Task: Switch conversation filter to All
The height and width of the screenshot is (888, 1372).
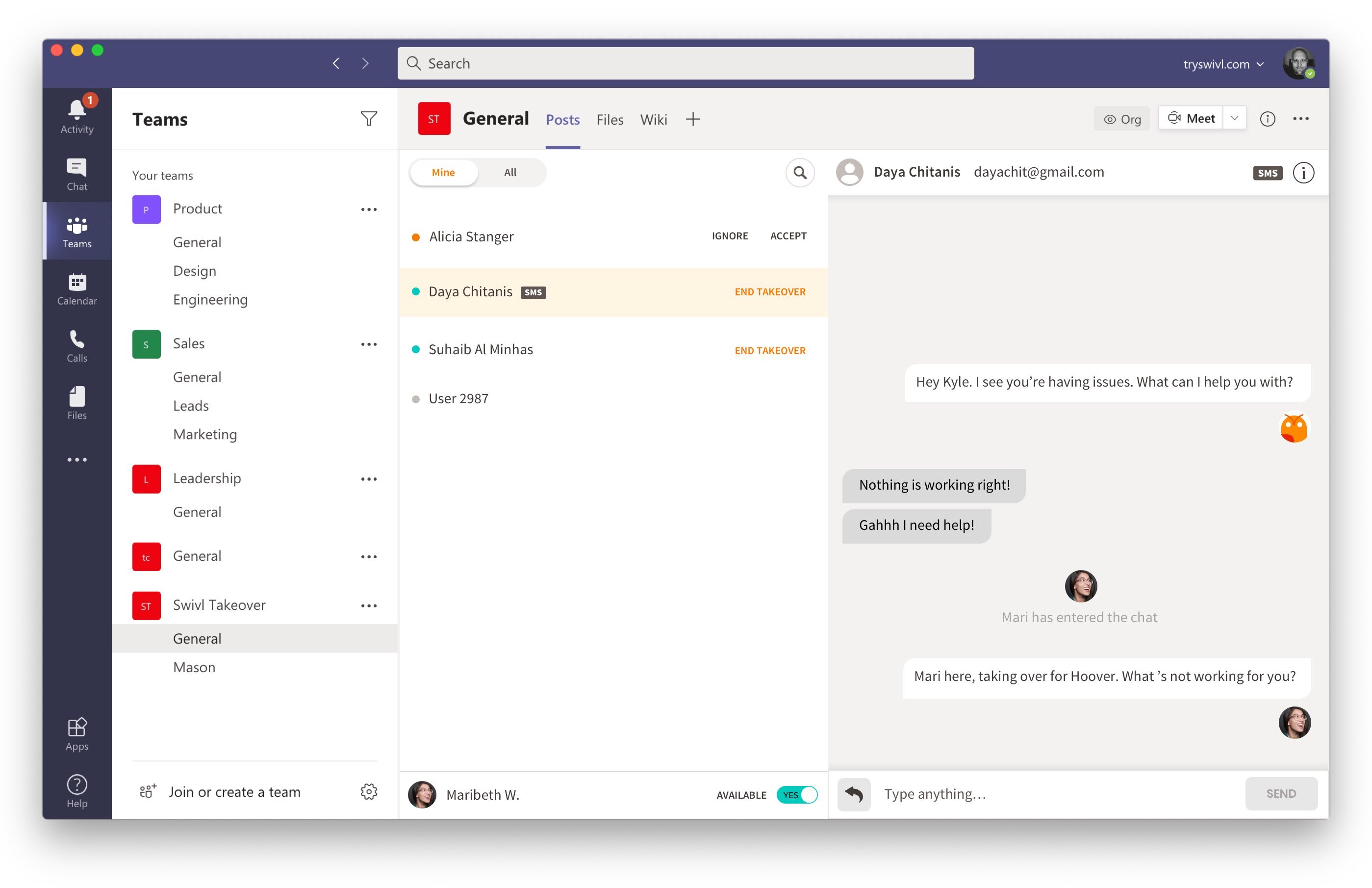Action: pos(510,172)
